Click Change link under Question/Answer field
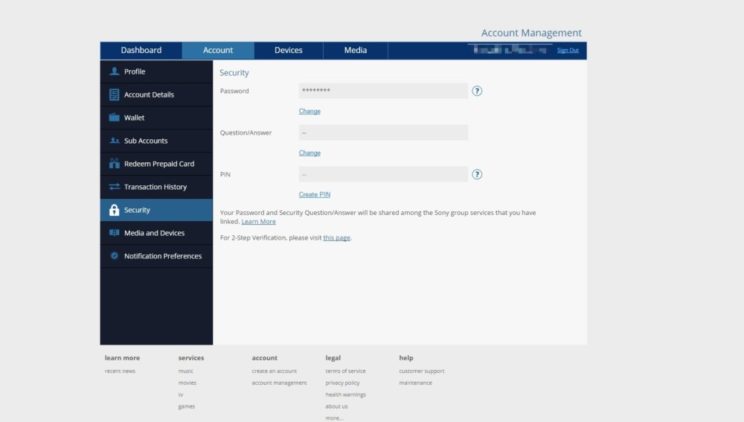This screenshot has height=422, width=744. click(310, 153)
